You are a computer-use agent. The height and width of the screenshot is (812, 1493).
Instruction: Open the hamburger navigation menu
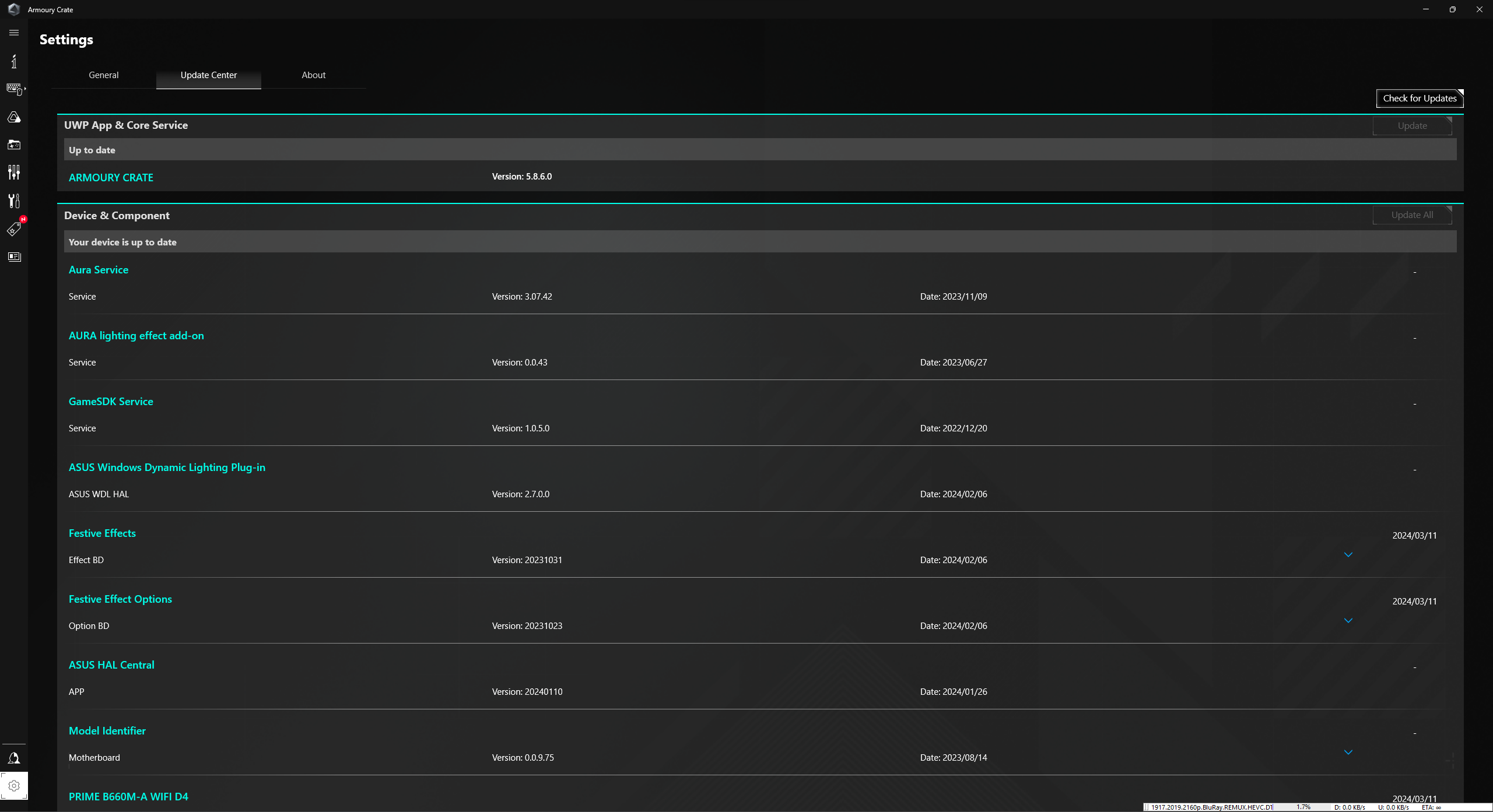tap(14, 33)
